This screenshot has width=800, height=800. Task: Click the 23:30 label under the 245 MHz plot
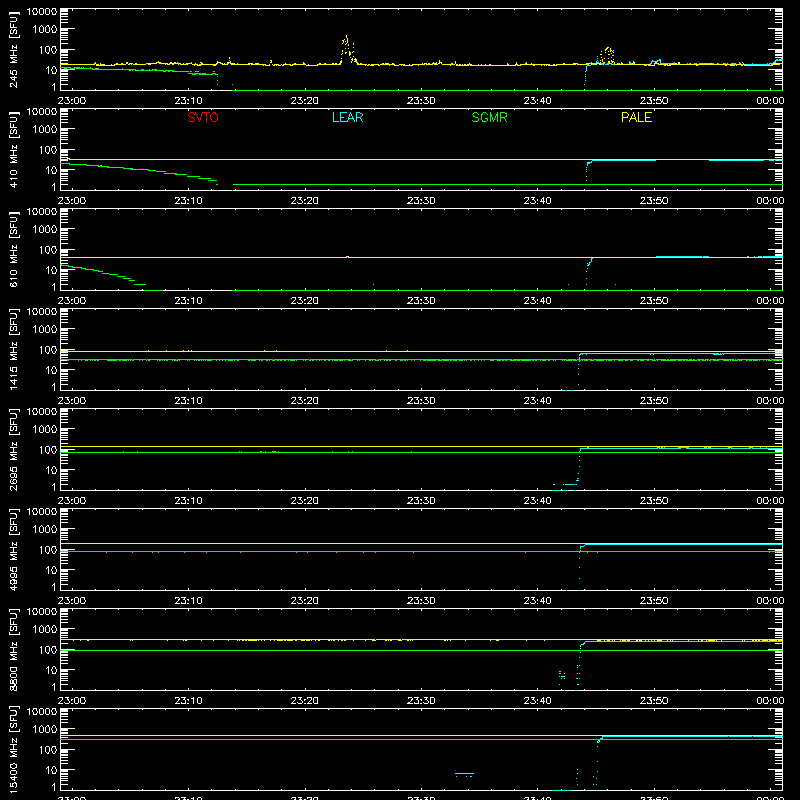421,101
